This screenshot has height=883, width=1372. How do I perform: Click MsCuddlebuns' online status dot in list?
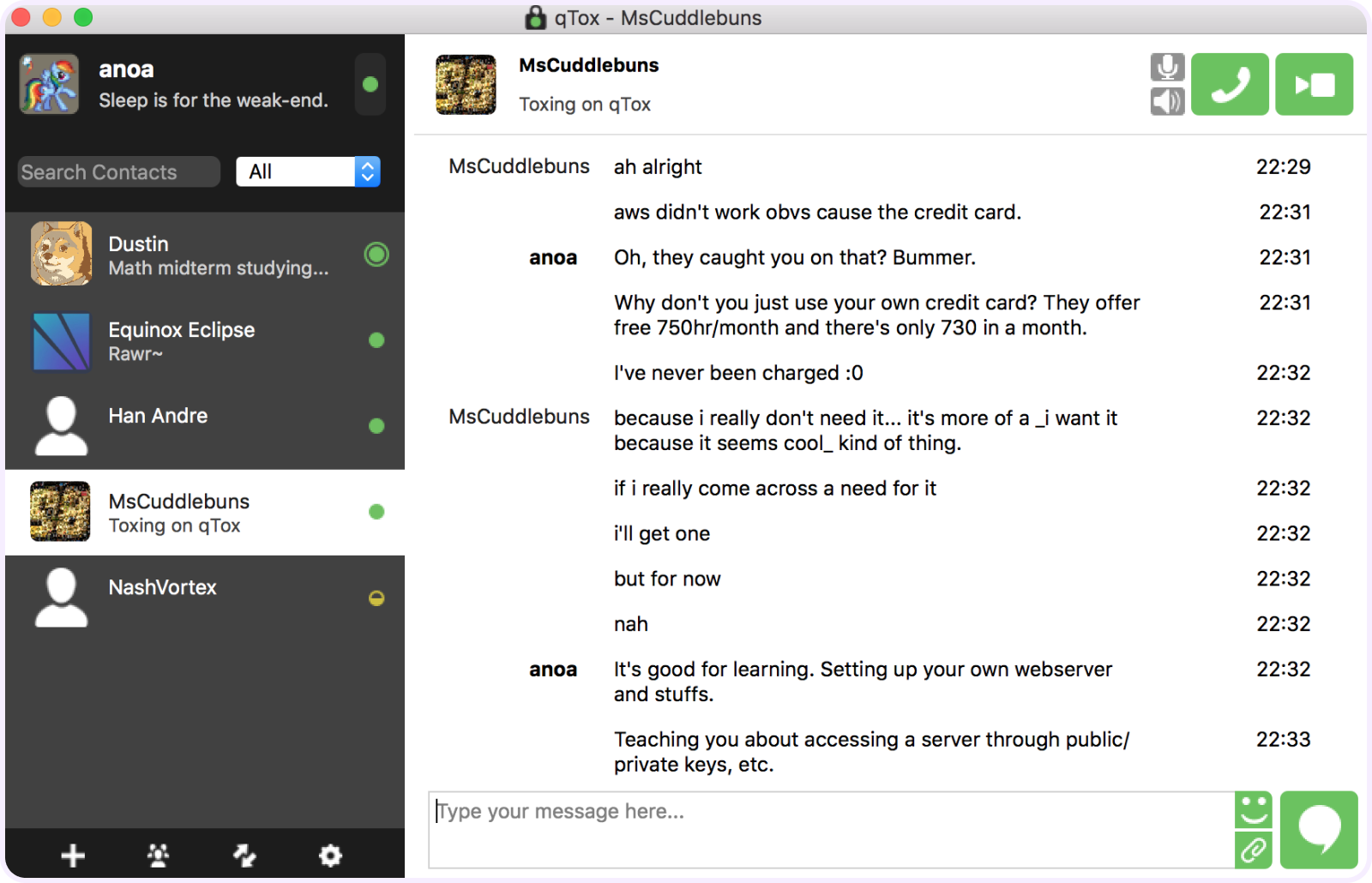376,512
